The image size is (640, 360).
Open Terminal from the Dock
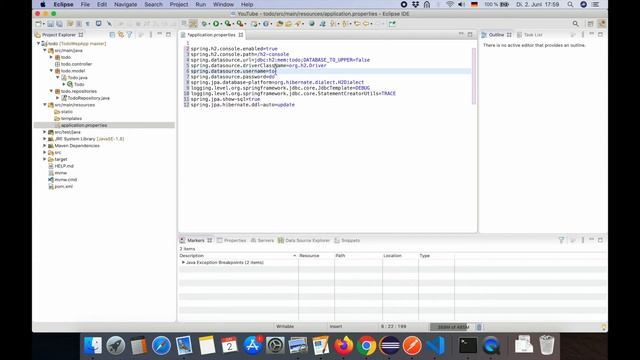pyautogui.click(x=468, y=346)
